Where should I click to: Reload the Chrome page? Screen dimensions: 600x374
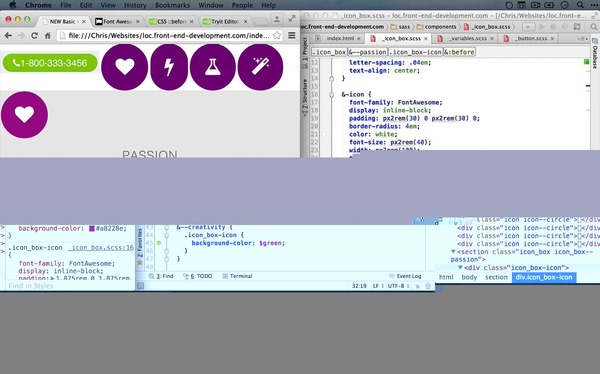coord(34,36)
